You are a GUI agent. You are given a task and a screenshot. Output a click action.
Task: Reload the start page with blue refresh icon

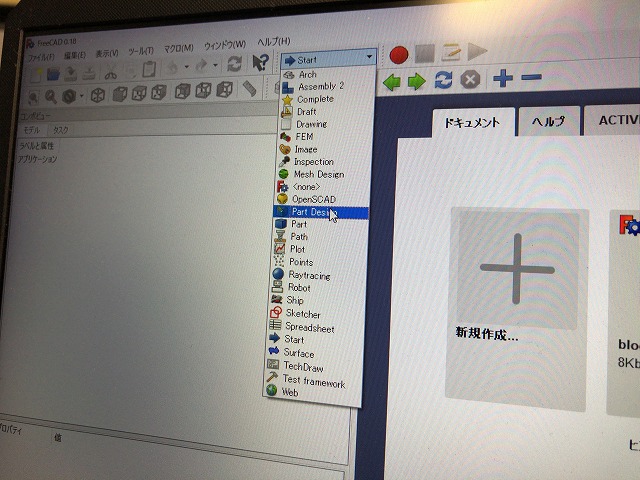coord(444,80)
